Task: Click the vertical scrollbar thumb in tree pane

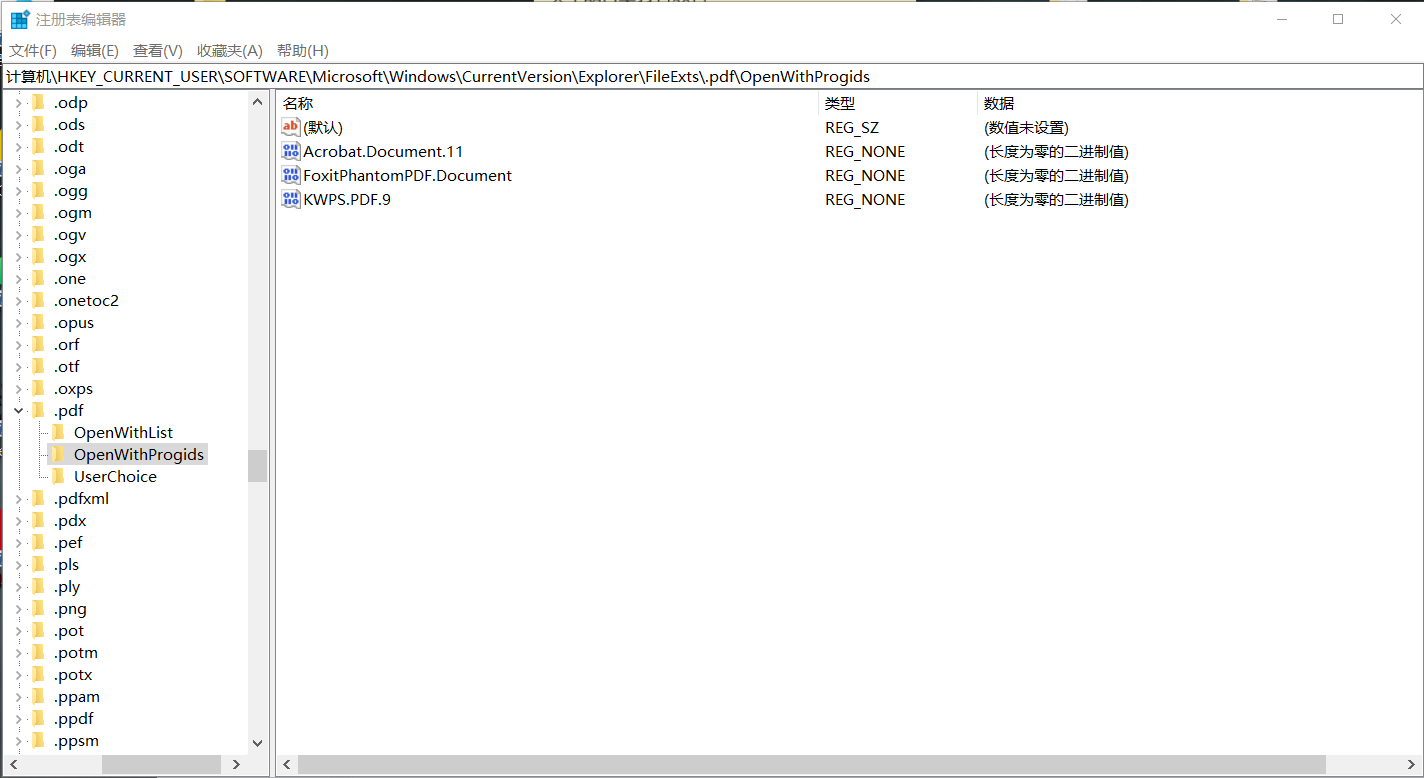Action: (x=258, y=466)
